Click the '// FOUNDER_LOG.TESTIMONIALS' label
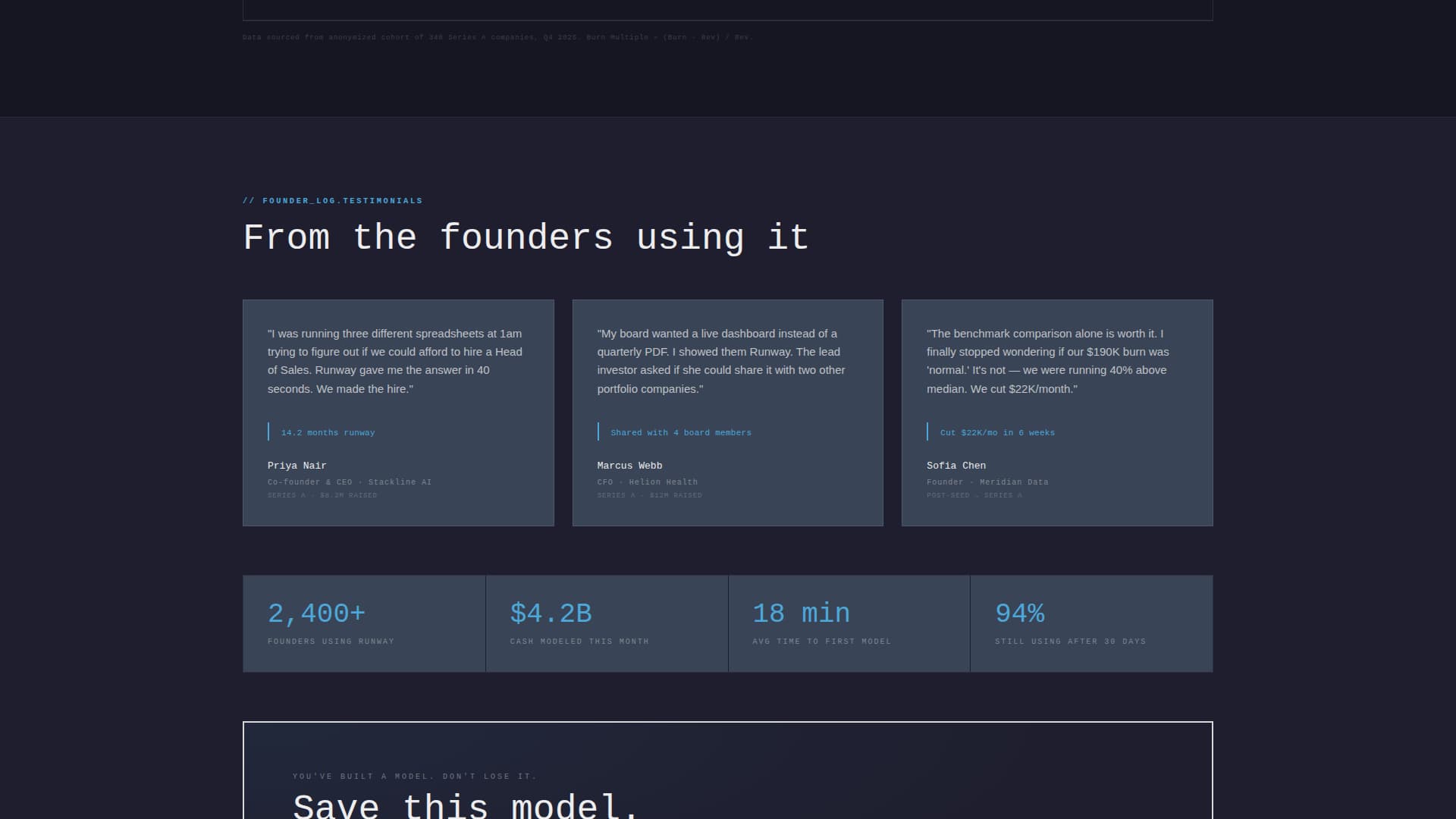 click(x=332, y=201)
